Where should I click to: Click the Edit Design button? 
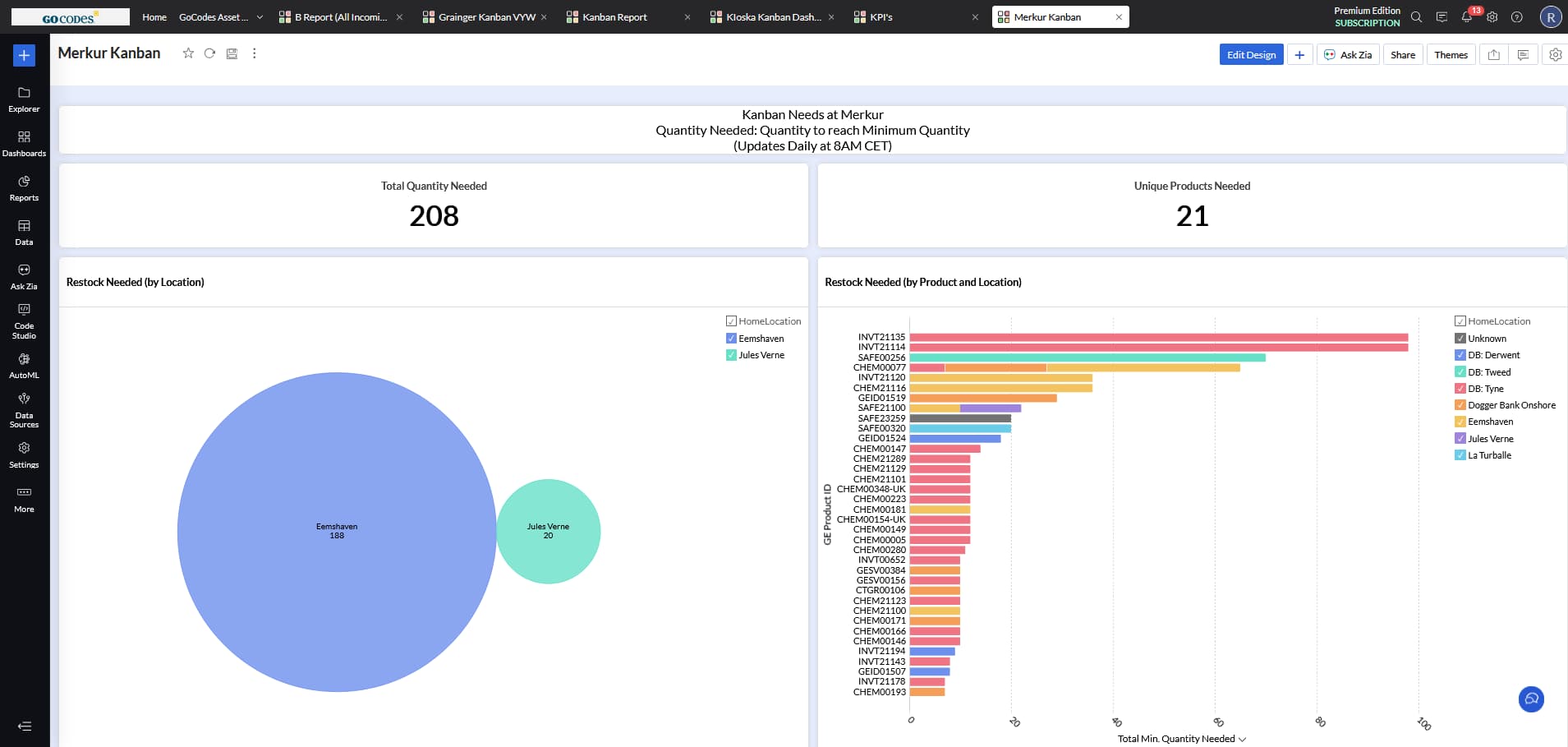coord(1251,55)
